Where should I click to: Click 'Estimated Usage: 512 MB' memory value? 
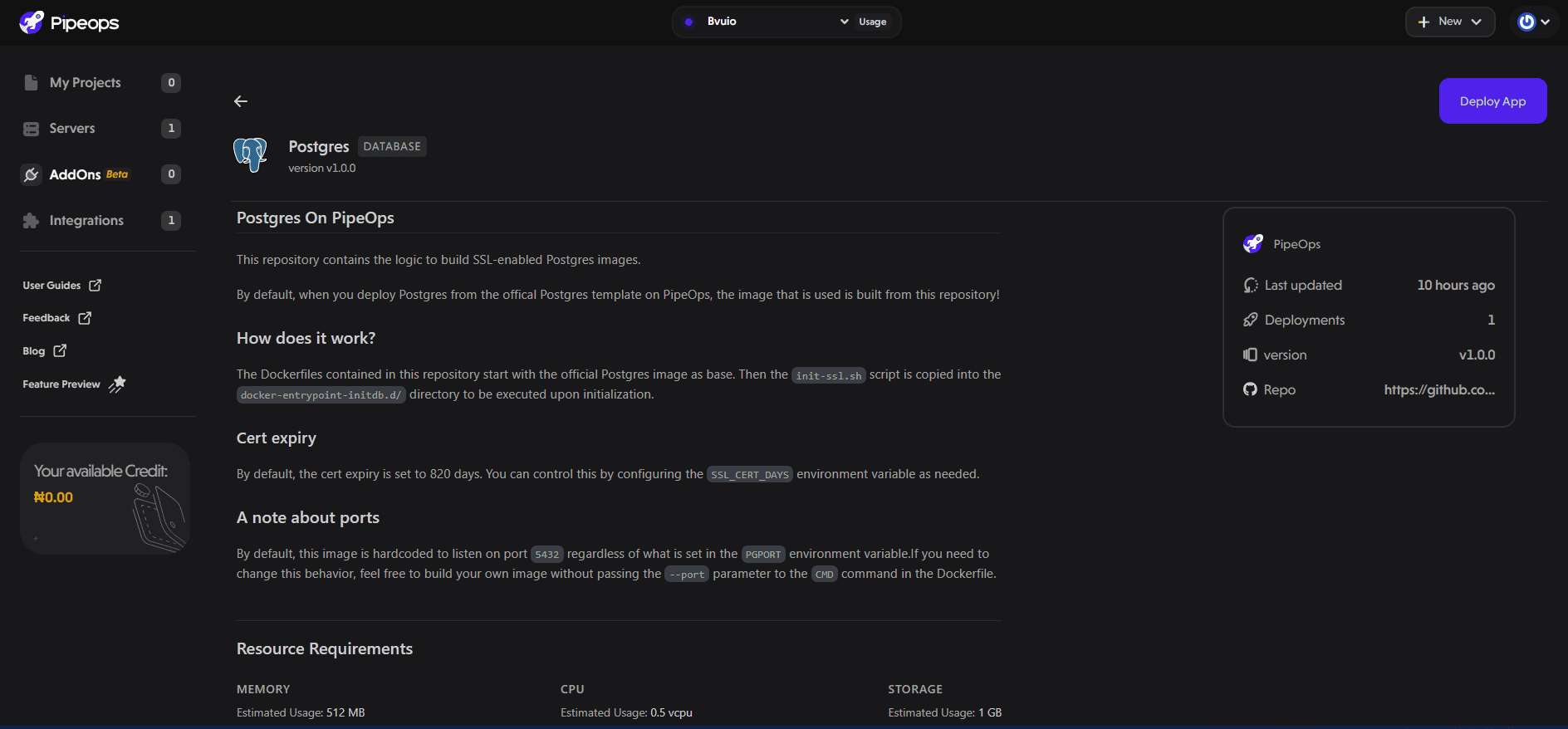click(301, 712)
